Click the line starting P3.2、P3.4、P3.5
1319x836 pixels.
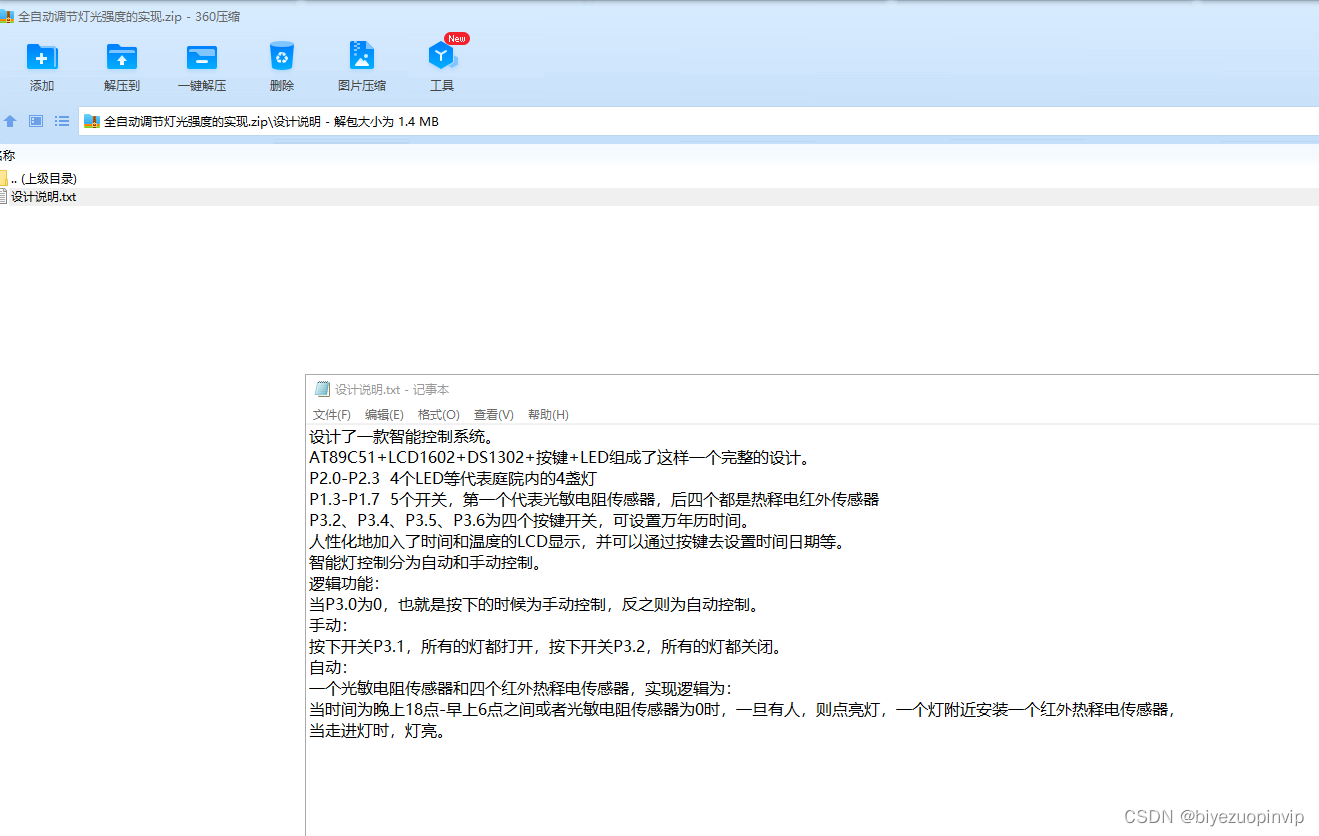(x=530, y=521)
